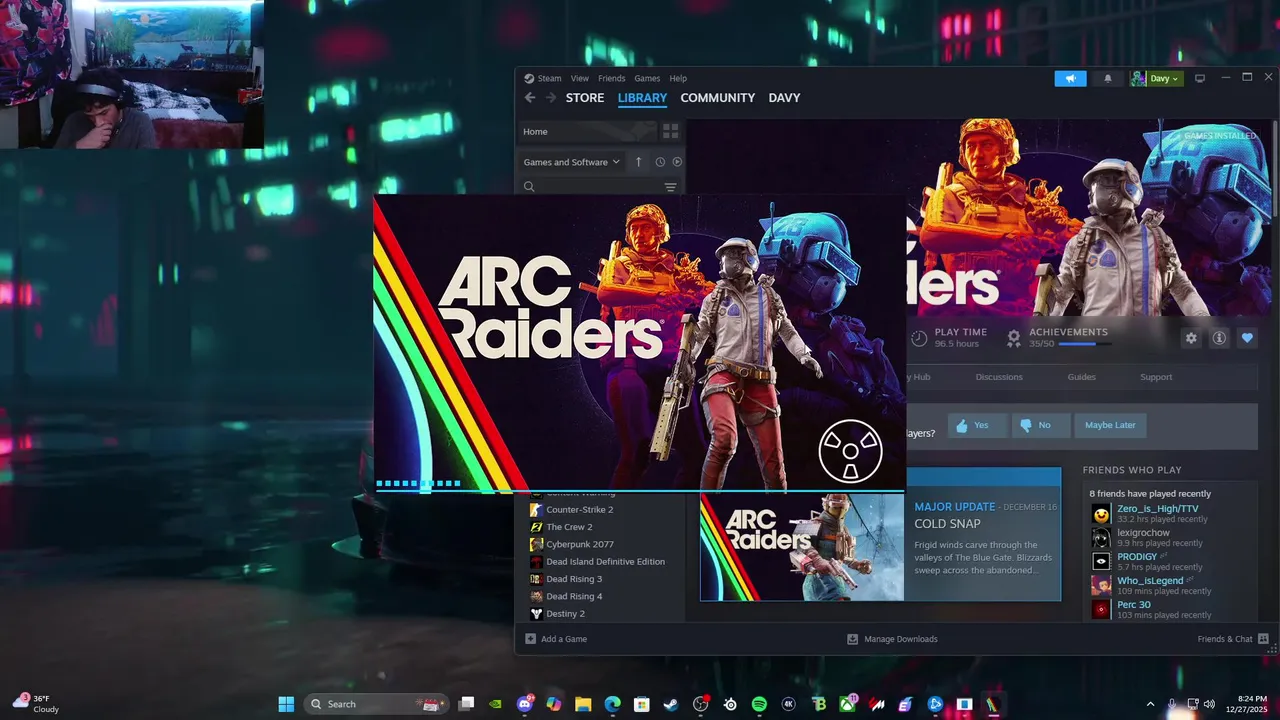Open volume control in system tray
This screenshot has width=1280, height=720.
1209,704
